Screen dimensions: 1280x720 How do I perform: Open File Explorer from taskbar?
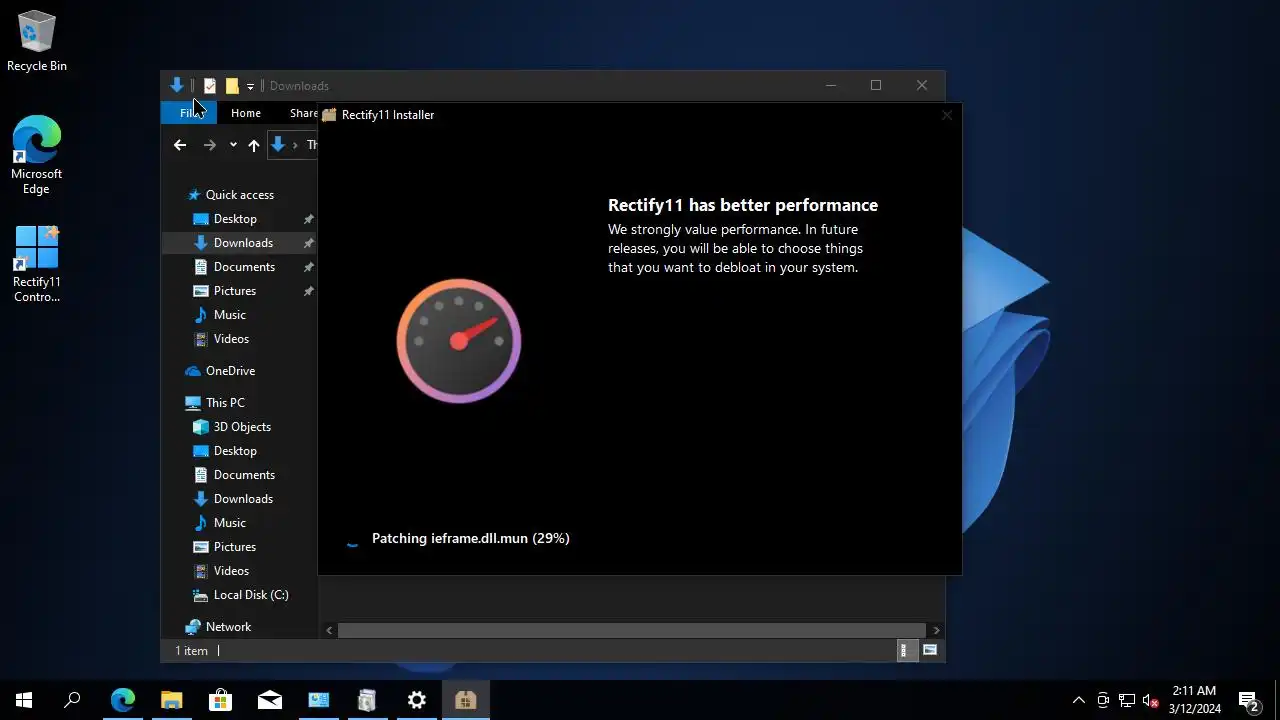click(171, 700)
